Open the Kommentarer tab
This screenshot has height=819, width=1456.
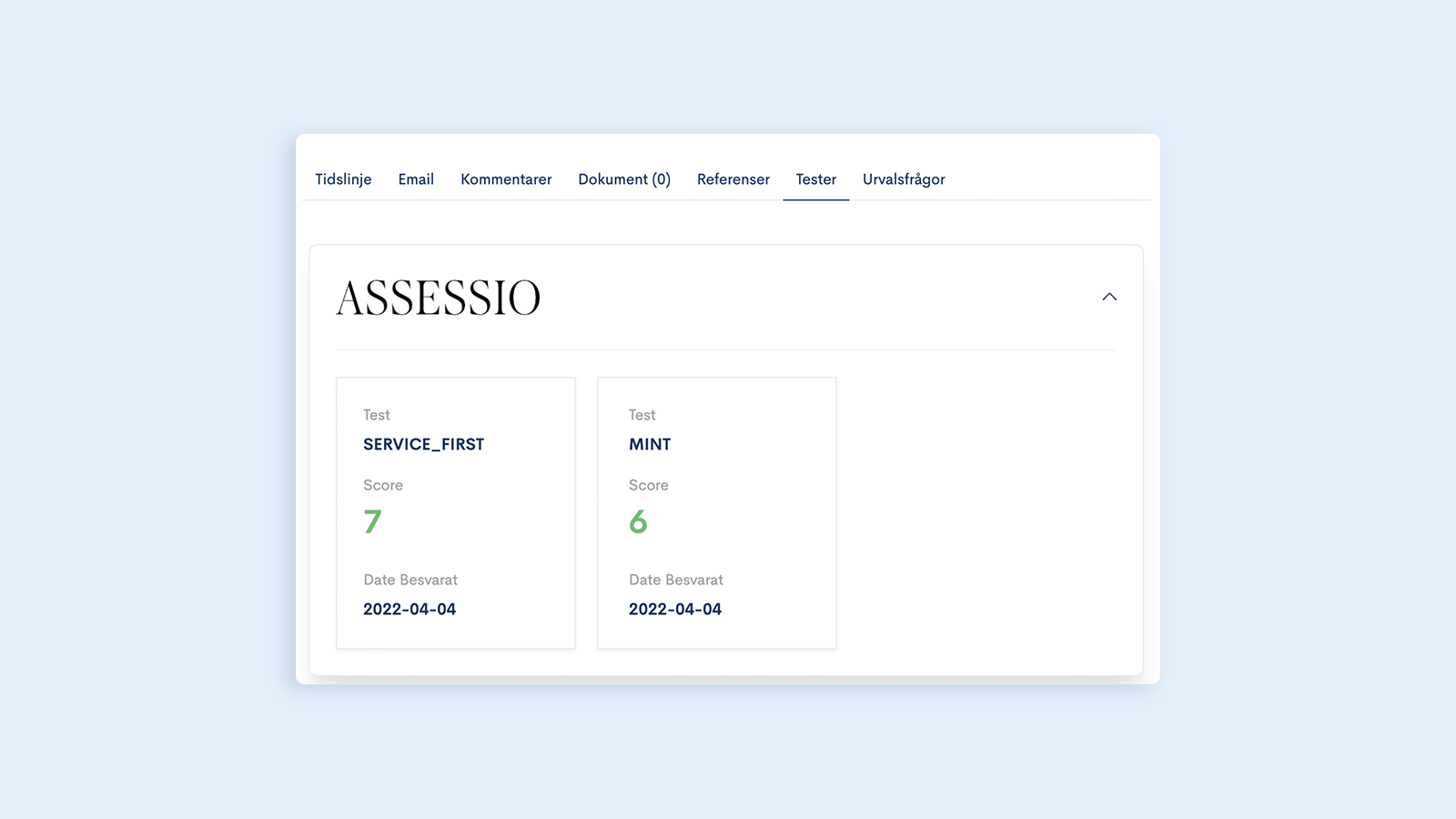506,179
